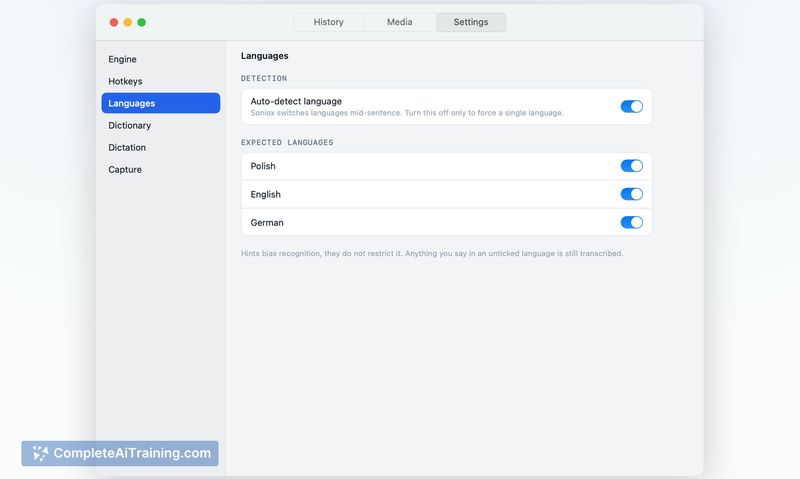Turn off Auto-detect language switch
Screen dimensions: 800x479
[632, 107]
